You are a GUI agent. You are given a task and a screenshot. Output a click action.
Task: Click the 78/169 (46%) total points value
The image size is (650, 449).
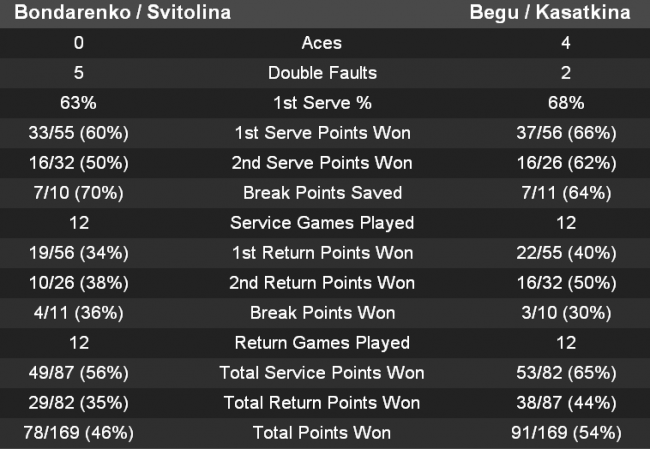79,433
